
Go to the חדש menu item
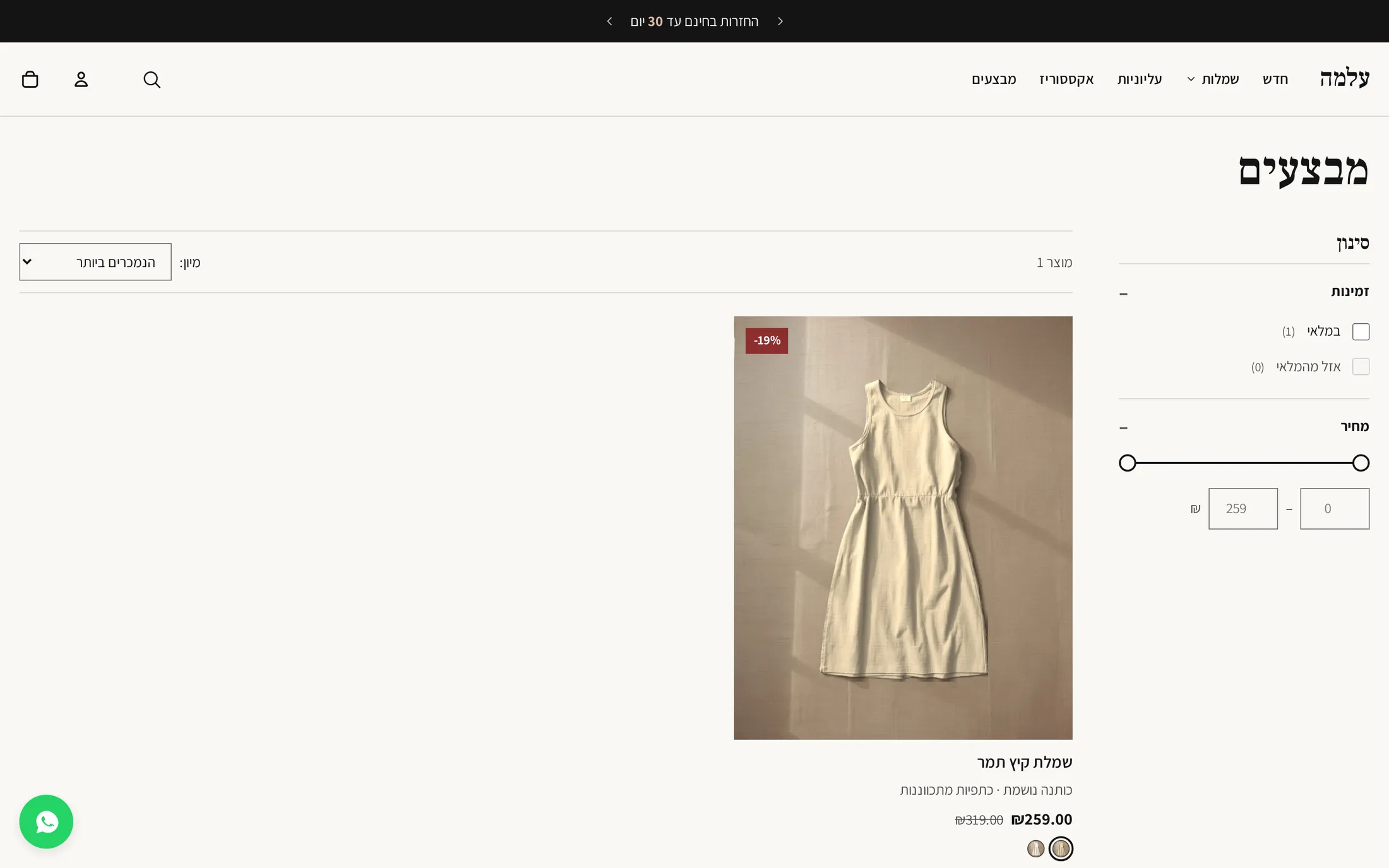[x=1275, y=80]
